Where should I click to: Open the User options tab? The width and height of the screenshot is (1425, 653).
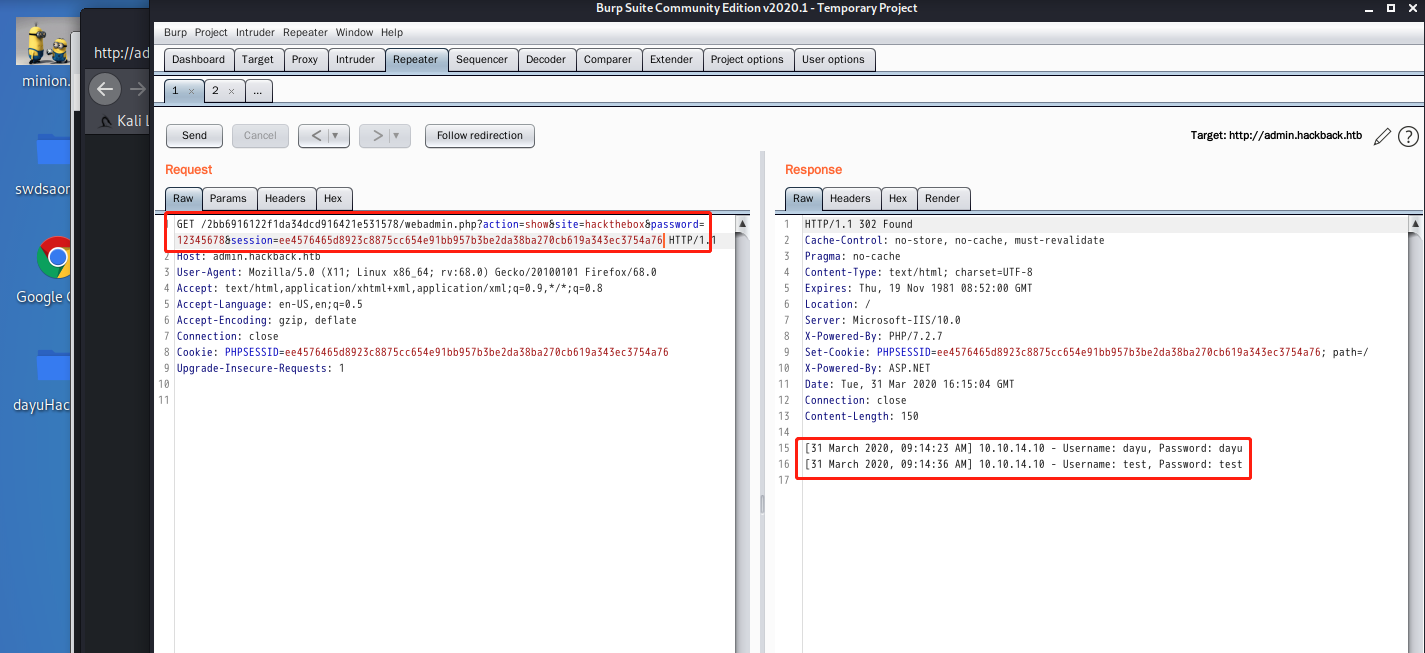[833, 60]
